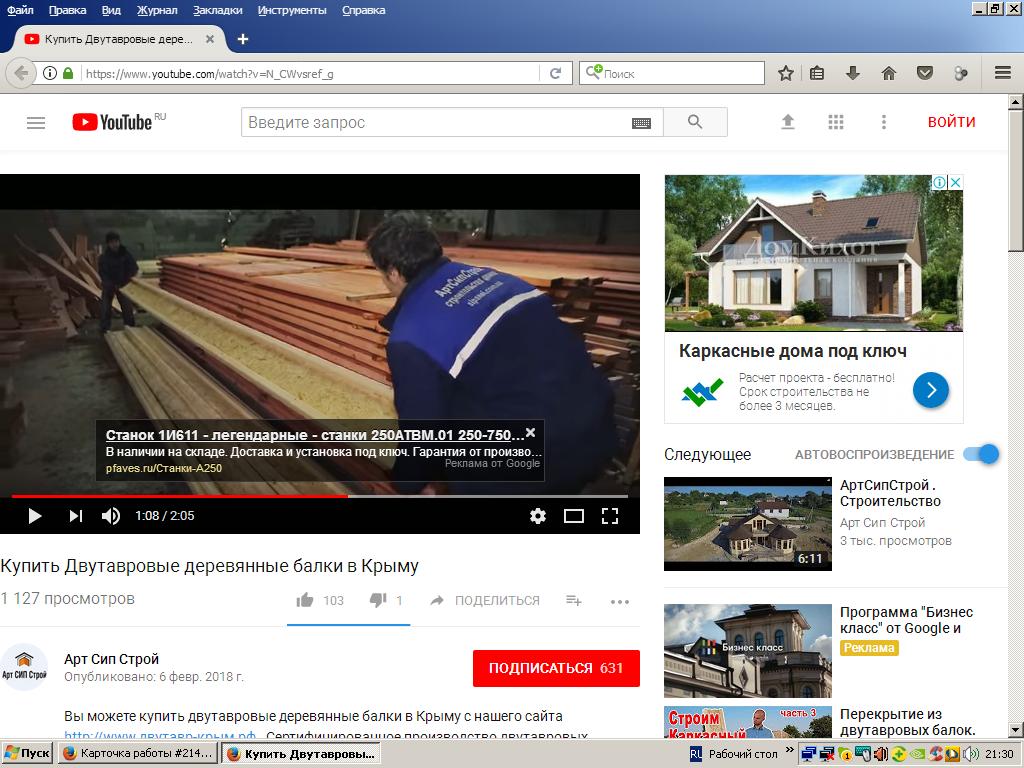The height and width of the screenshot is (768, 1024).
Task: Click the RU language indicator in taskbar
Action: (696, 754)
